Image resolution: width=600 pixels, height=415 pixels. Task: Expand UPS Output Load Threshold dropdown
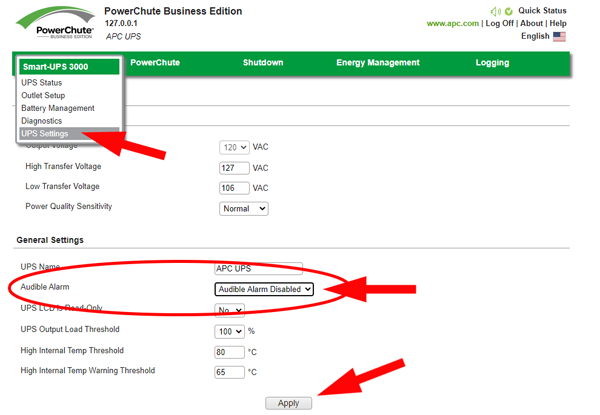pos(229,331)
